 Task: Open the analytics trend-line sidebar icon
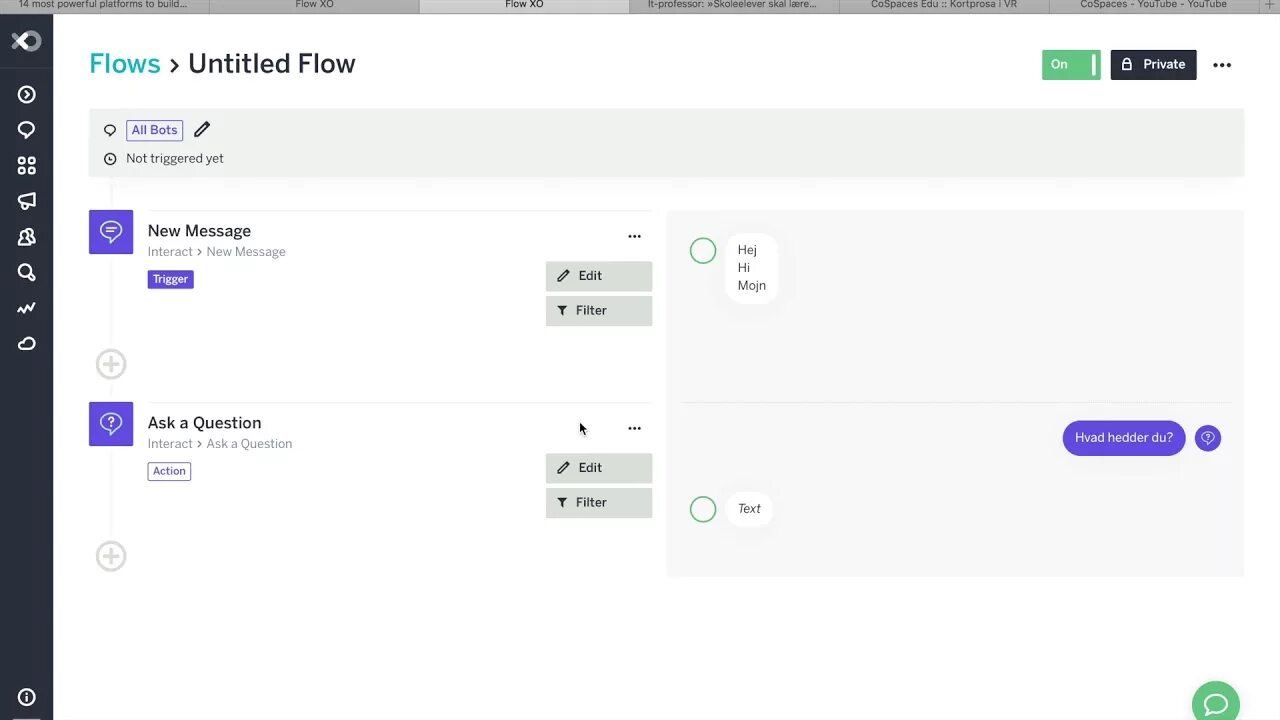pos(27,308)
